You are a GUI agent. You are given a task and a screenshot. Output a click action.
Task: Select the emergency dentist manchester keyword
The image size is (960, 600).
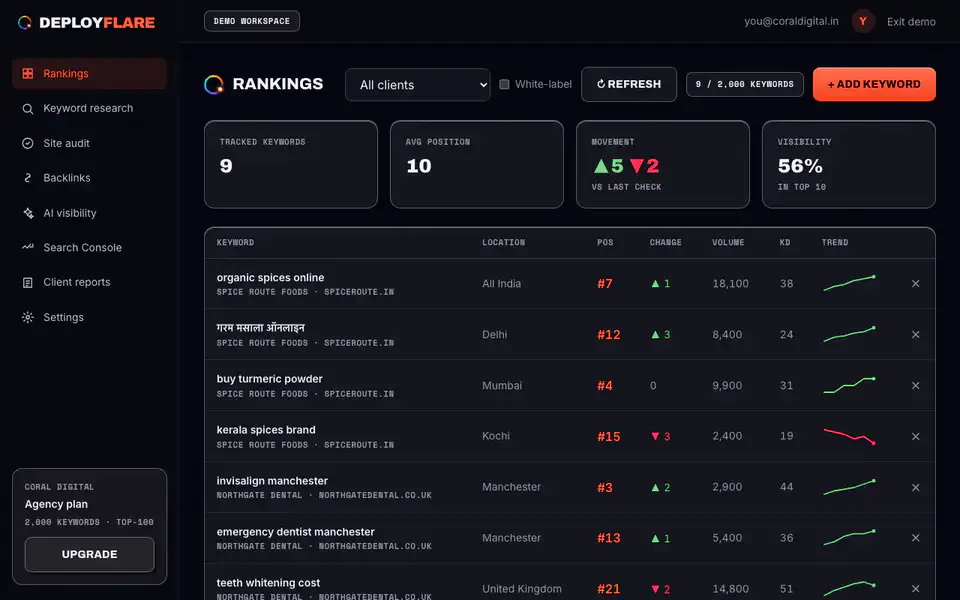(295, 531)
